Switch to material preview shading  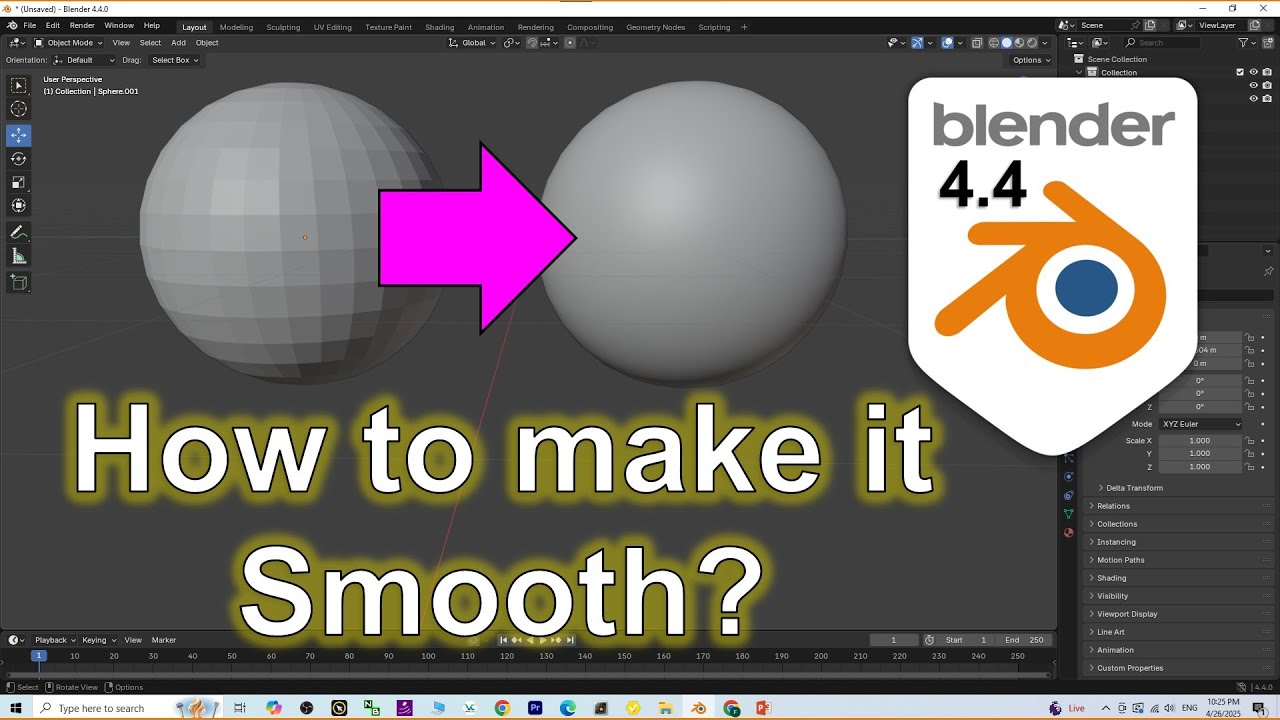[1019, 43]
